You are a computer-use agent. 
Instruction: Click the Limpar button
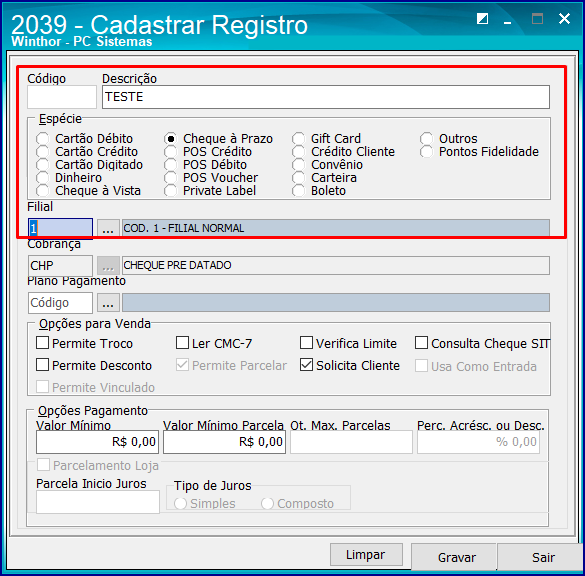click(366, 554)
